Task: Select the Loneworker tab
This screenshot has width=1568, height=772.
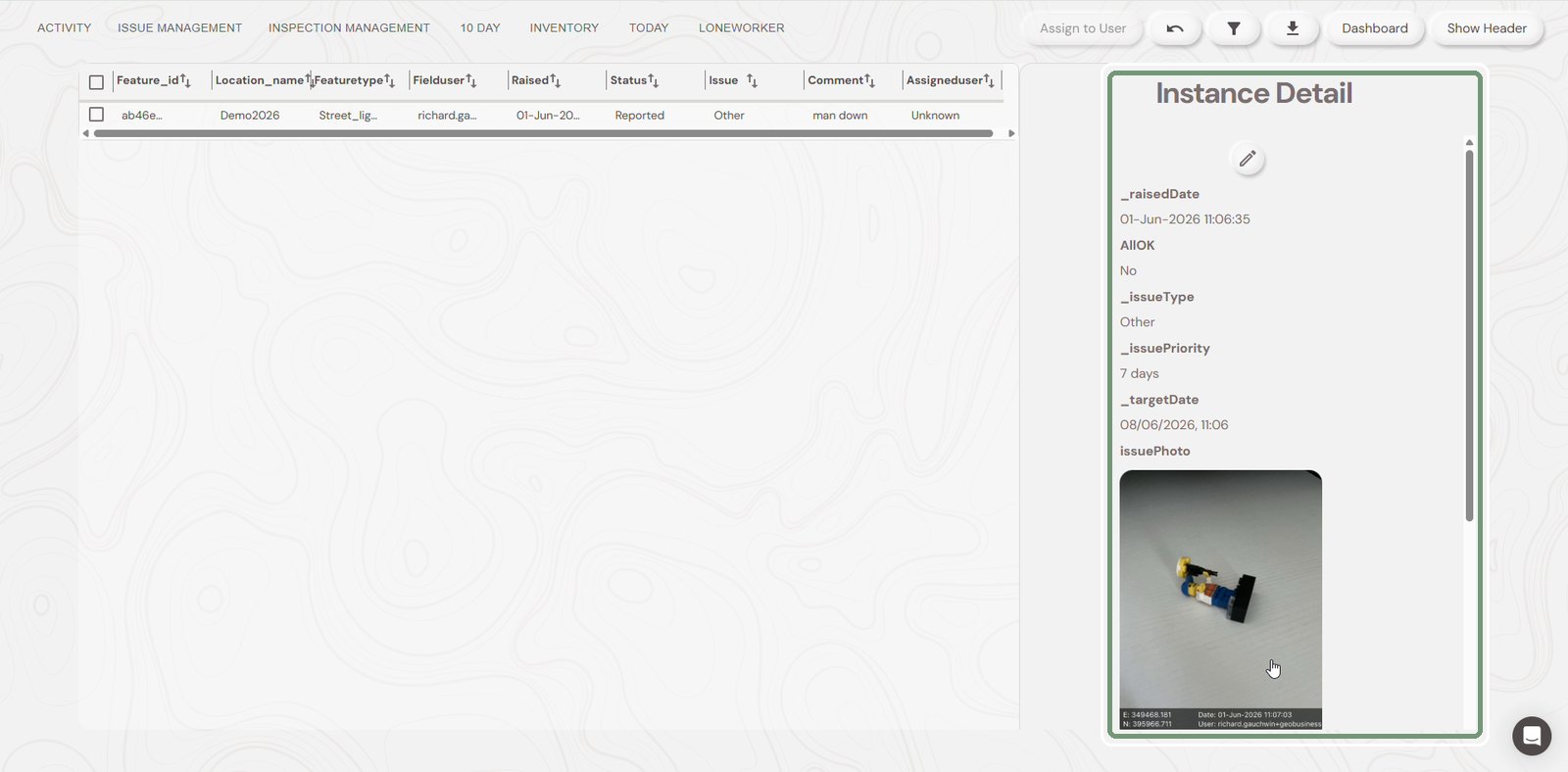Action: (x=742, y=28)
